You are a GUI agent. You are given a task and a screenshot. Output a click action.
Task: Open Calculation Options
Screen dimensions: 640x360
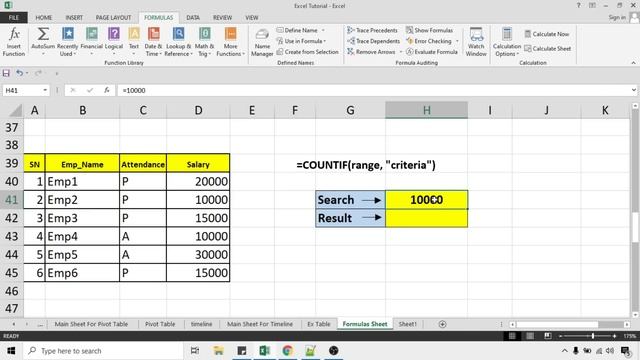tap(507, 42)
